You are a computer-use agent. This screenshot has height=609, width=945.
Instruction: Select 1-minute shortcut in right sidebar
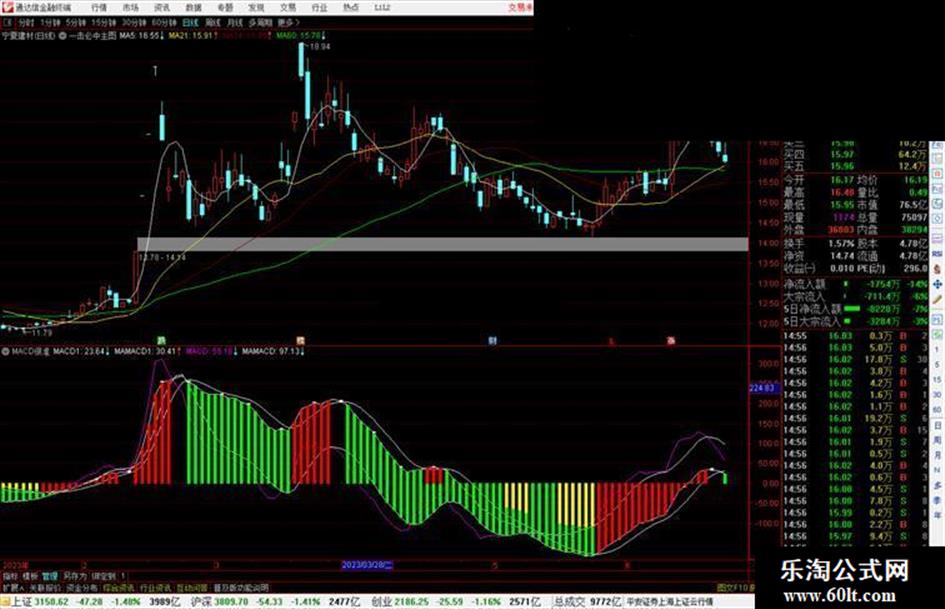click(x=937, y=349)
